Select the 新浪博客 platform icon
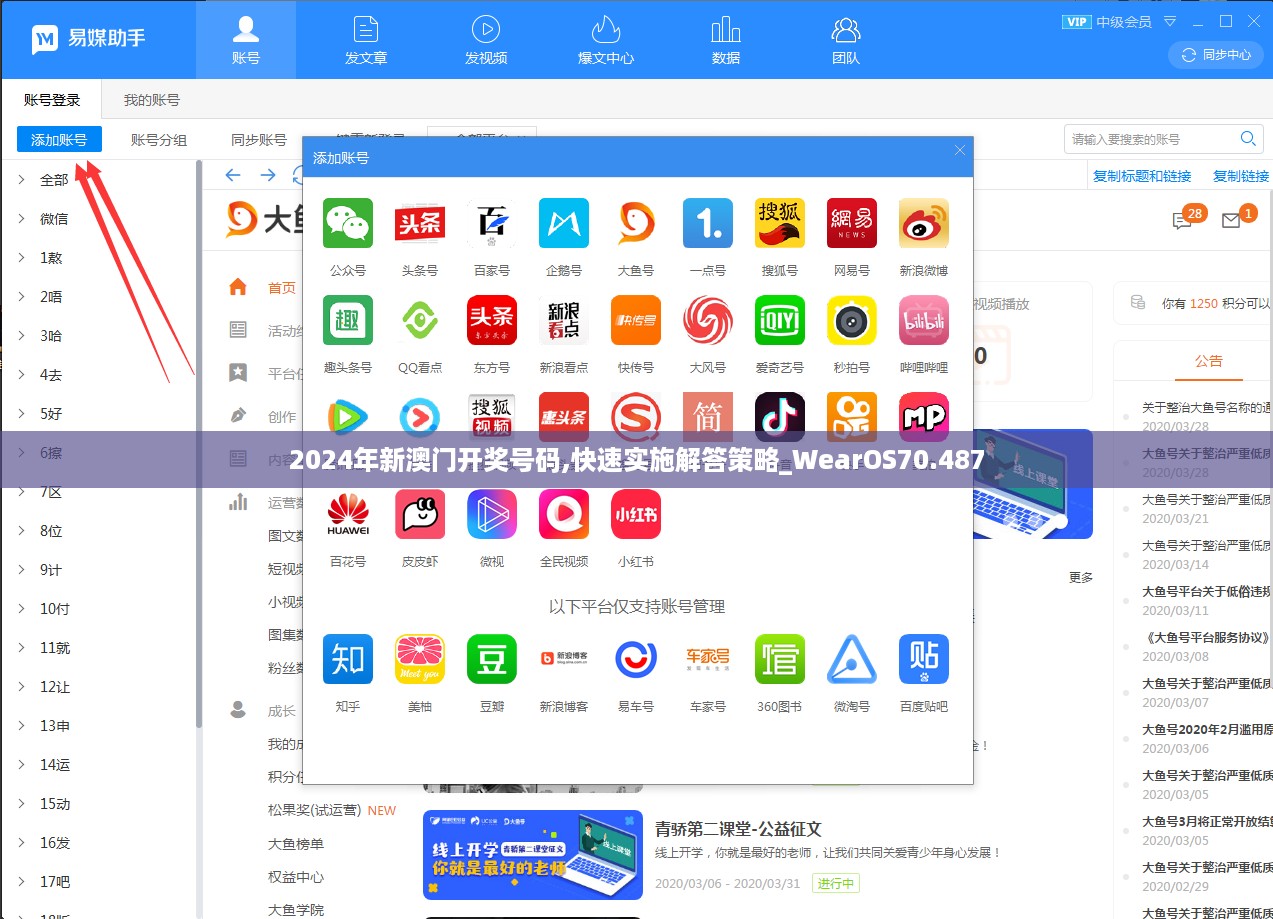 click(x=564, y=659)
